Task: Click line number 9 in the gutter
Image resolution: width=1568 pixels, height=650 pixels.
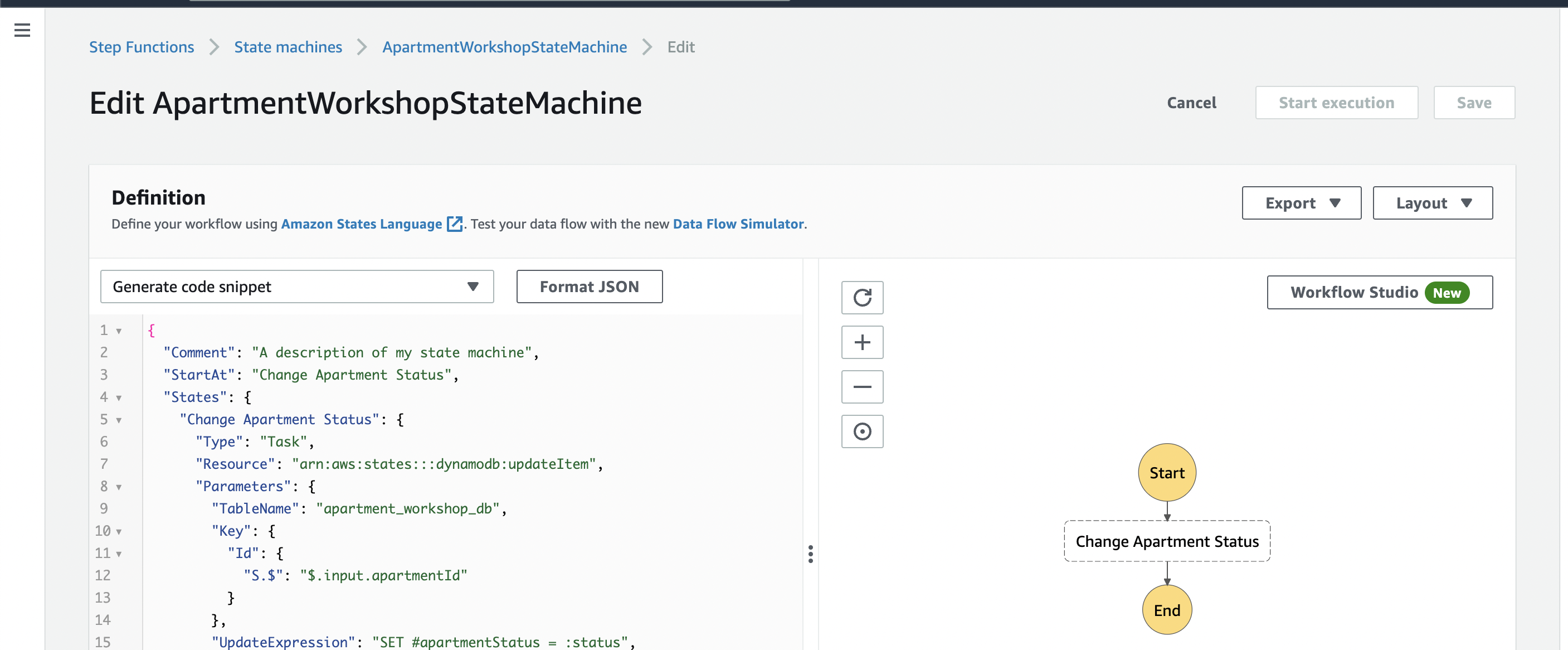Action: click(x=104, y=508)
